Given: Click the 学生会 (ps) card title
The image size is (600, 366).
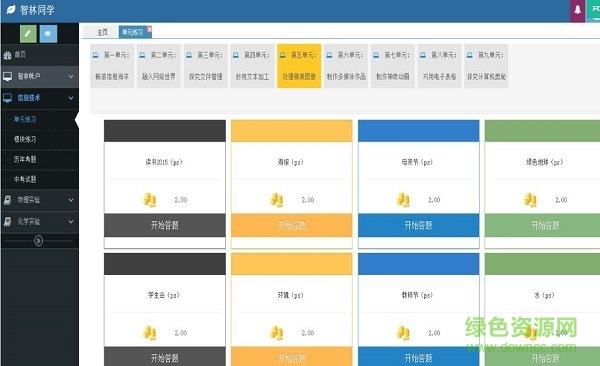Looking at the screenshot, I should click(164, 295).
